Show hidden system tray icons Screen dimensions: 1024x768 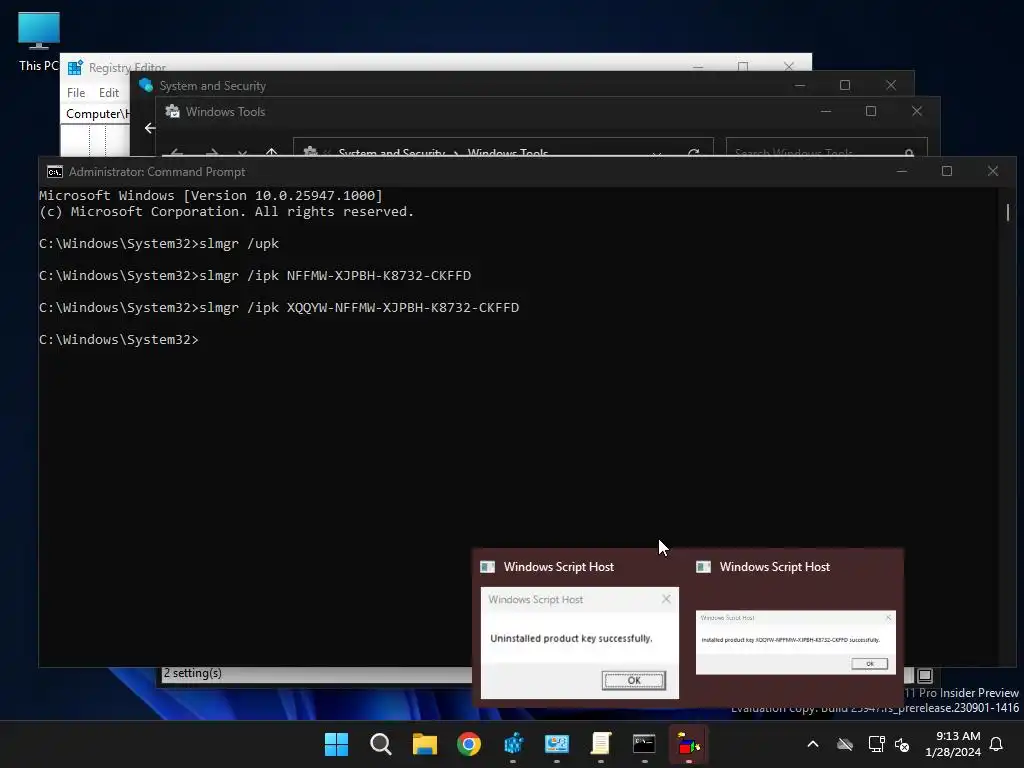coord(813,744)
